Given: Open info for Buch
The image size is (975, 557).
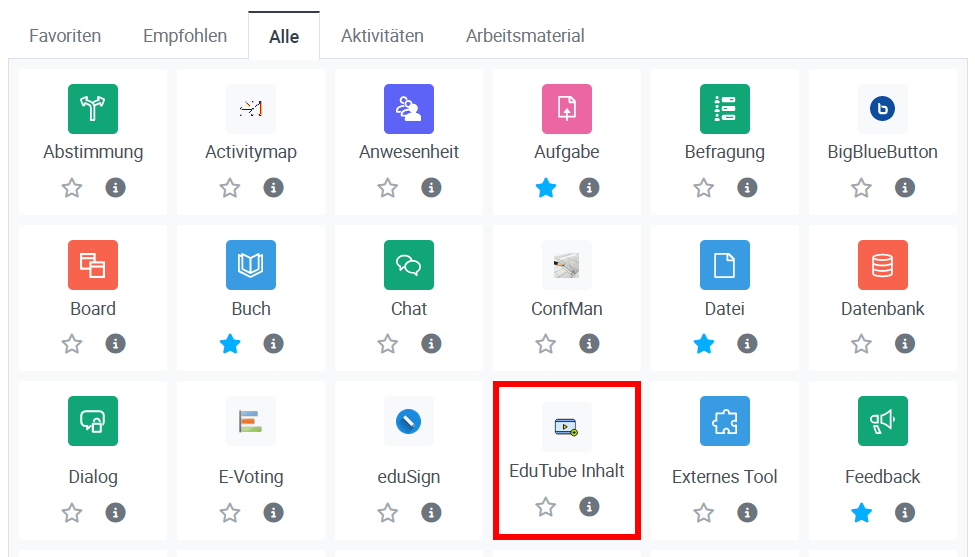Looking at the screenshot, I should click(273, 343).
